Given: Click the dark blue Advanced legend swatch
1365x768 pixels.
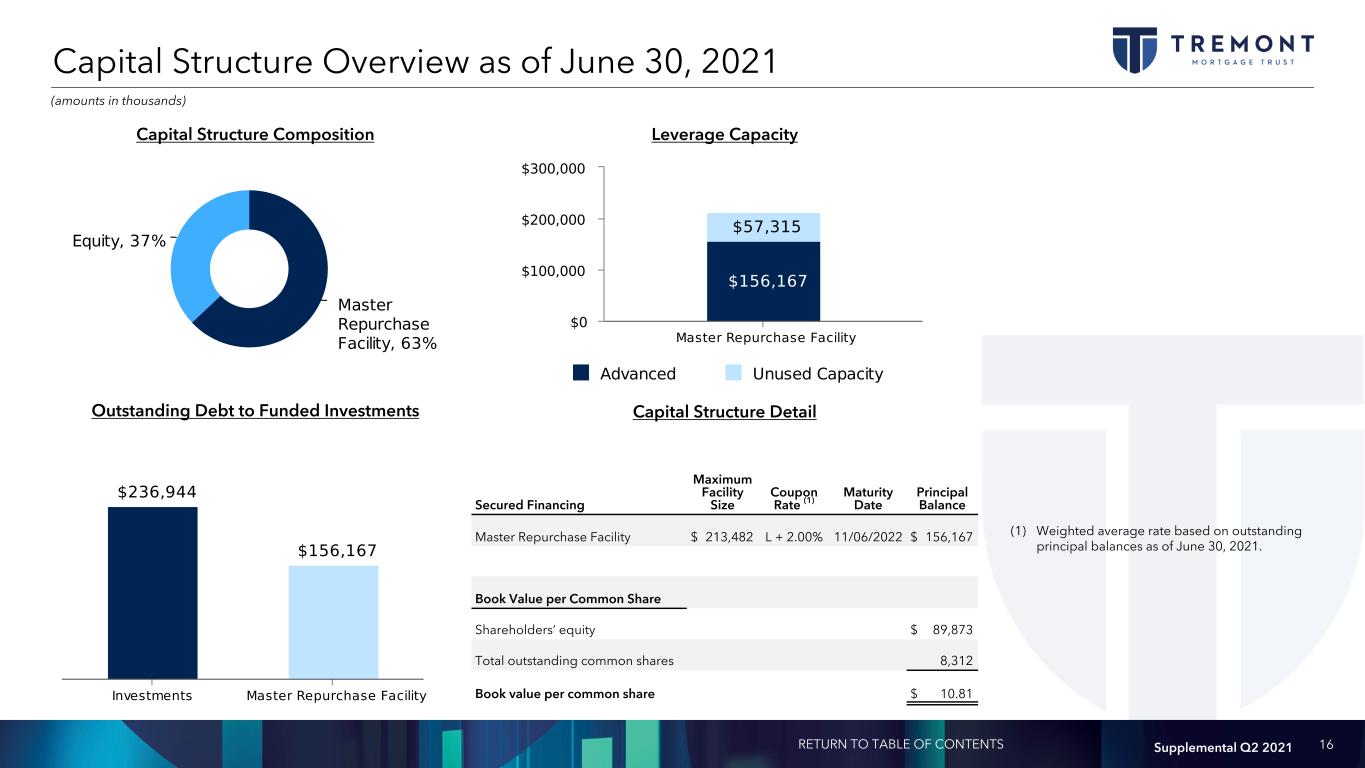Looking at the screenshot, I should [x=581, y=373].
